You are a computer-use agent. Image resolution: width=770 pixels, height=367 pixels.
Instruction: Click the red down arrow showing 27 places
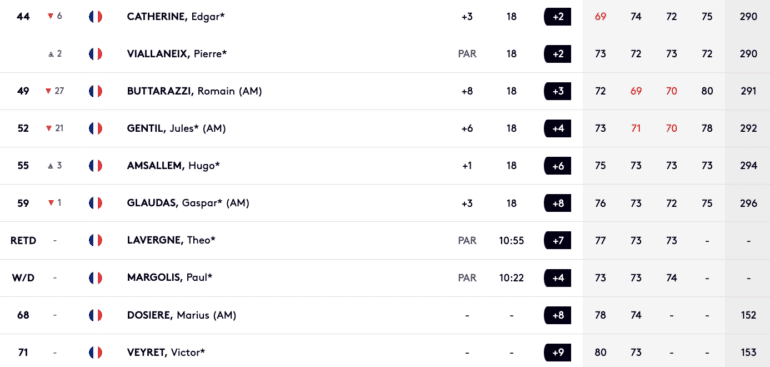[48, 91]
